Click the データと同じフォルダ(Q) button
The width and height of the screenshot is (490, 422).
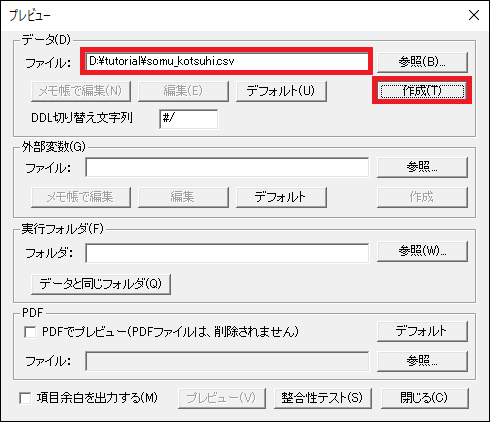(x=101, y=284)
